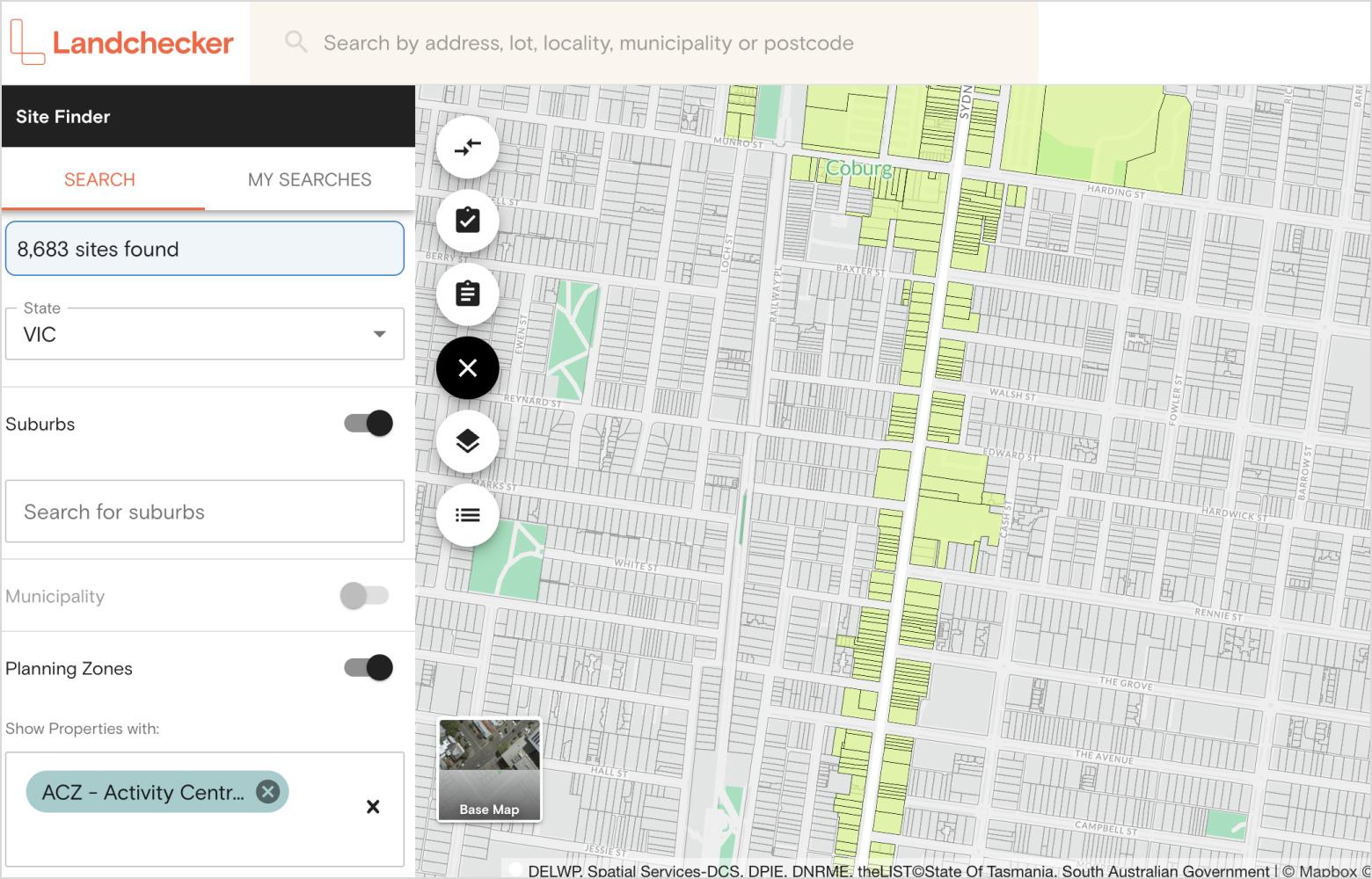Switch to the My Searches tab
This screenshot has width=1372, height=879.
(310, 179)
